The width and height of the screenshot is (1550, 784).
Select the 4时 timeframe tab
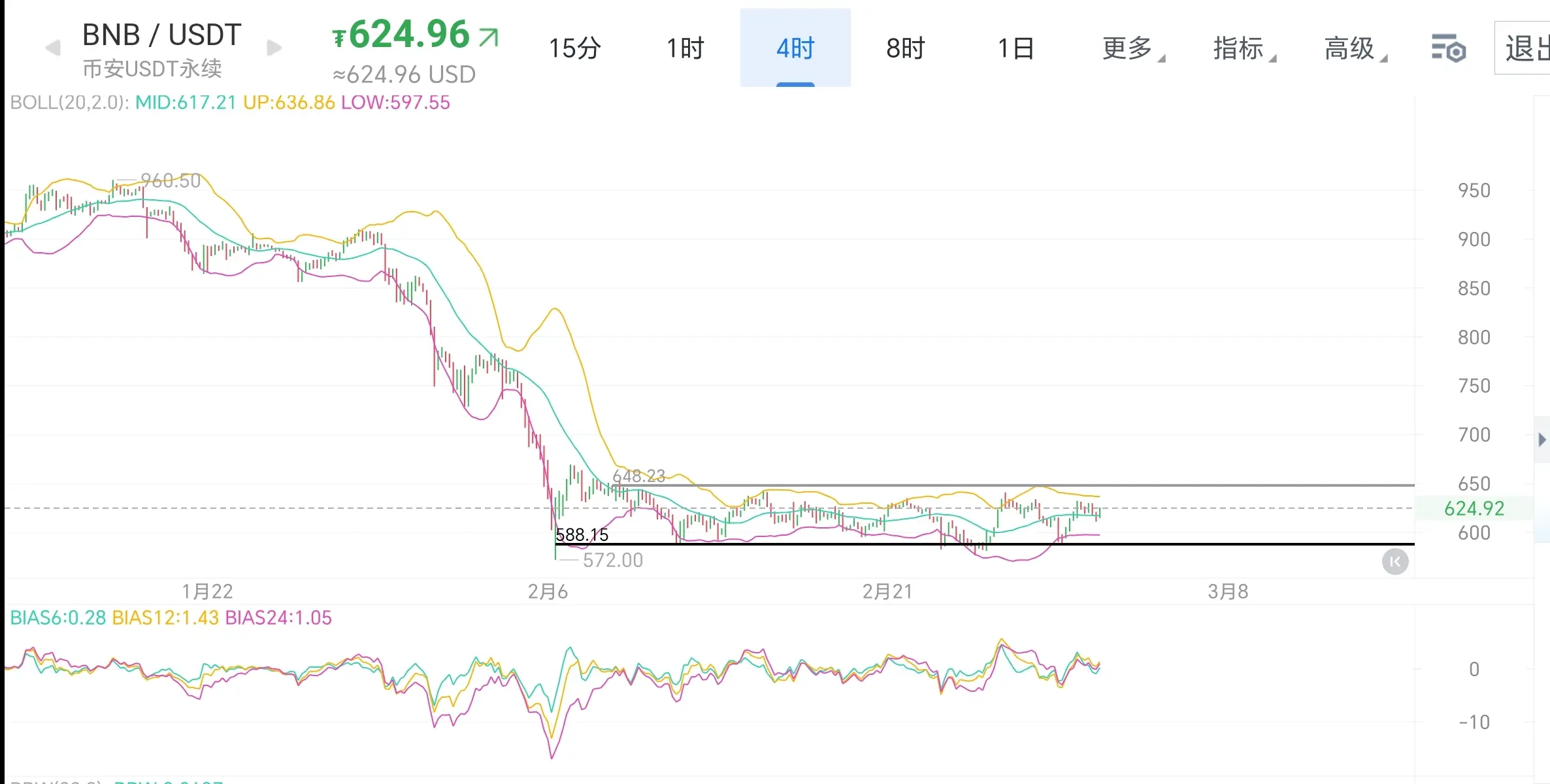pyautogui.click(x=795, y=48)
